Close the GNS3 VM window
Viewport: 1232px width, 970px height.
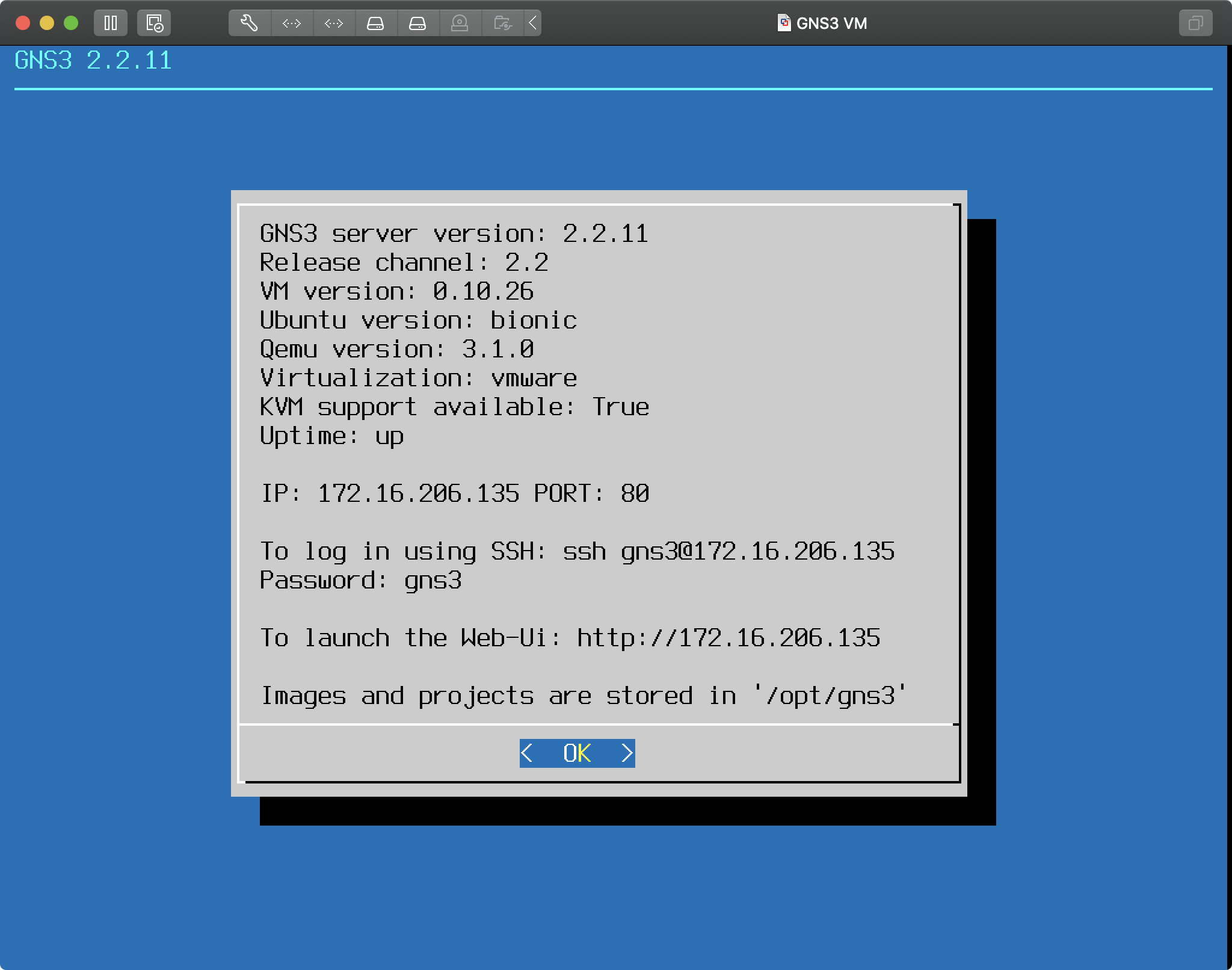[x=23, y=23]
